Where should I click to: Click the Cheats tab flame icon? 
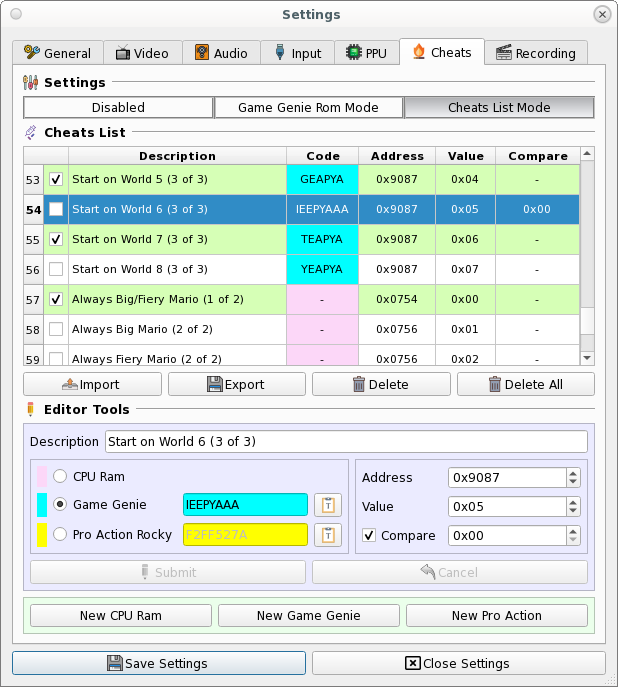419,52
